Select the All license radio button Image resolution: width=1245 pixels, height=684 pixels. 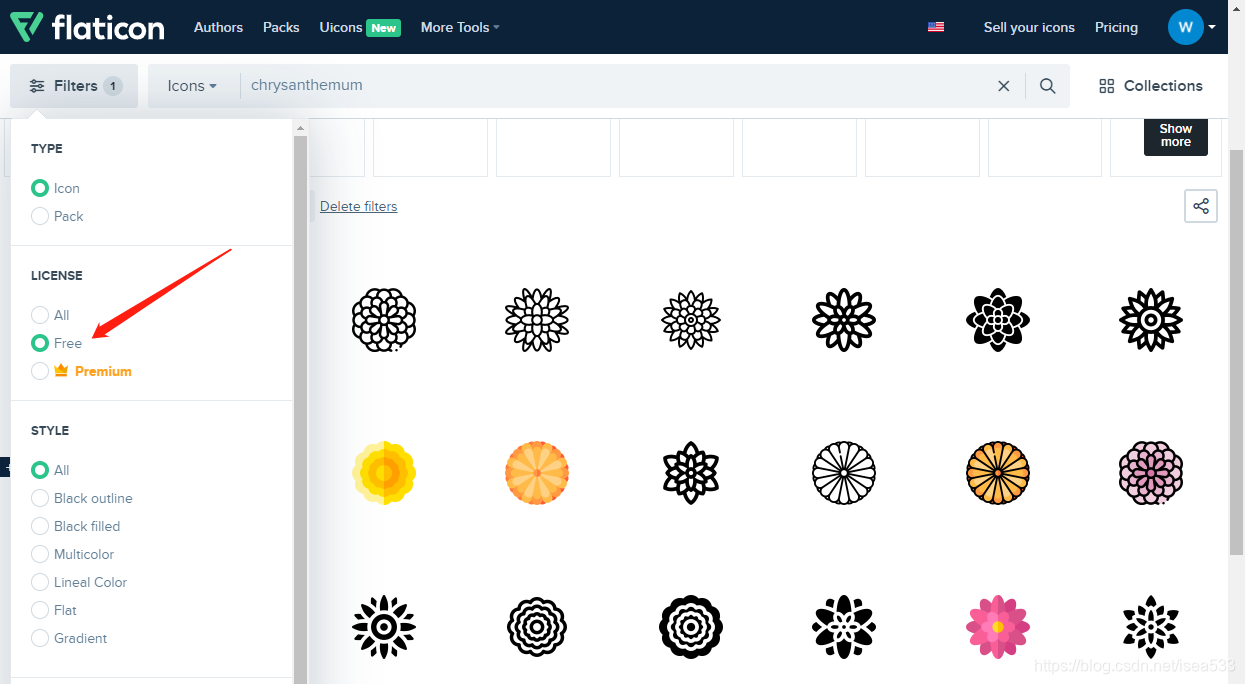click(40, 315)
